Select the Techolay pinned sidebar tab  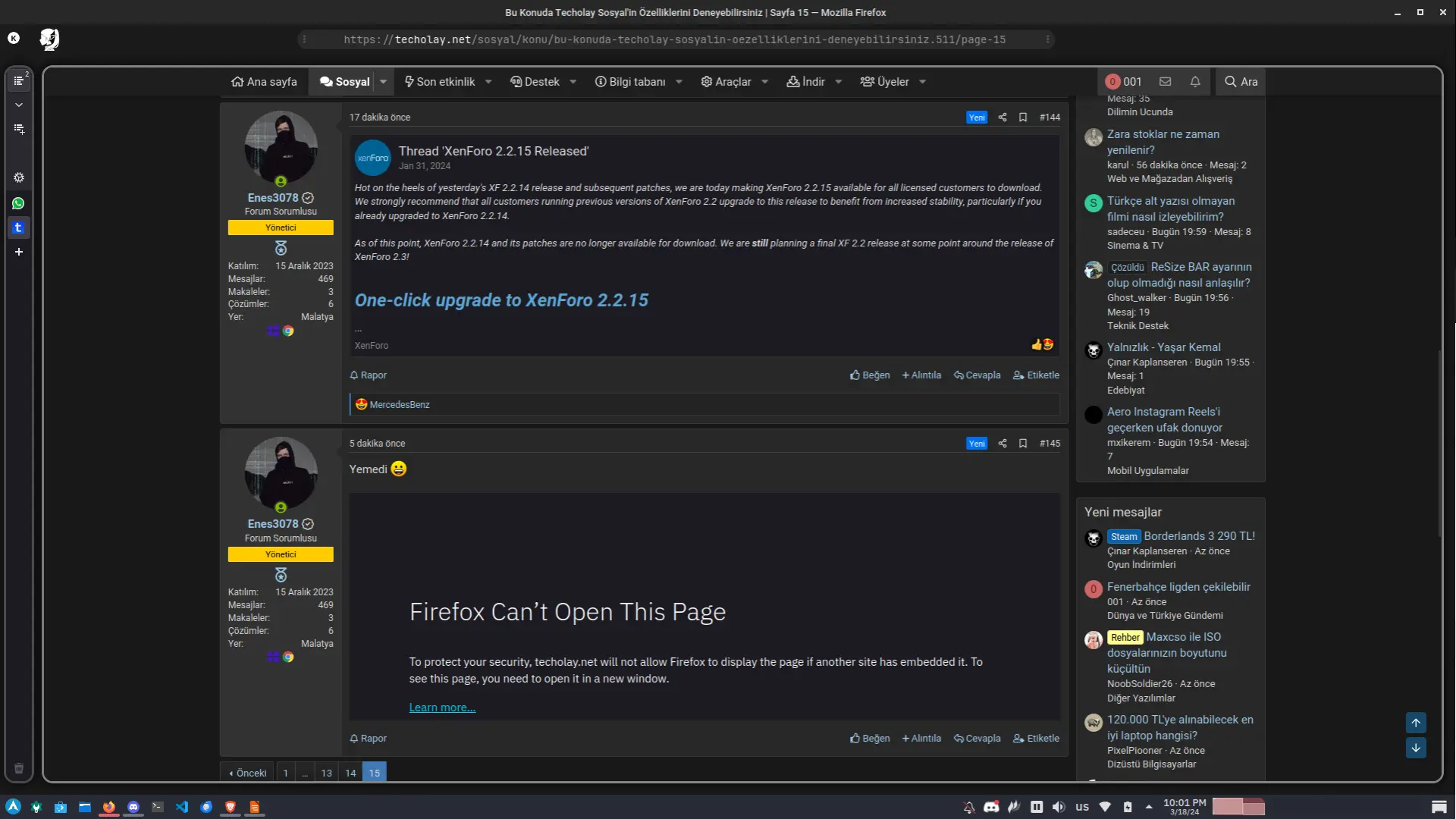[x=19, y=227]
